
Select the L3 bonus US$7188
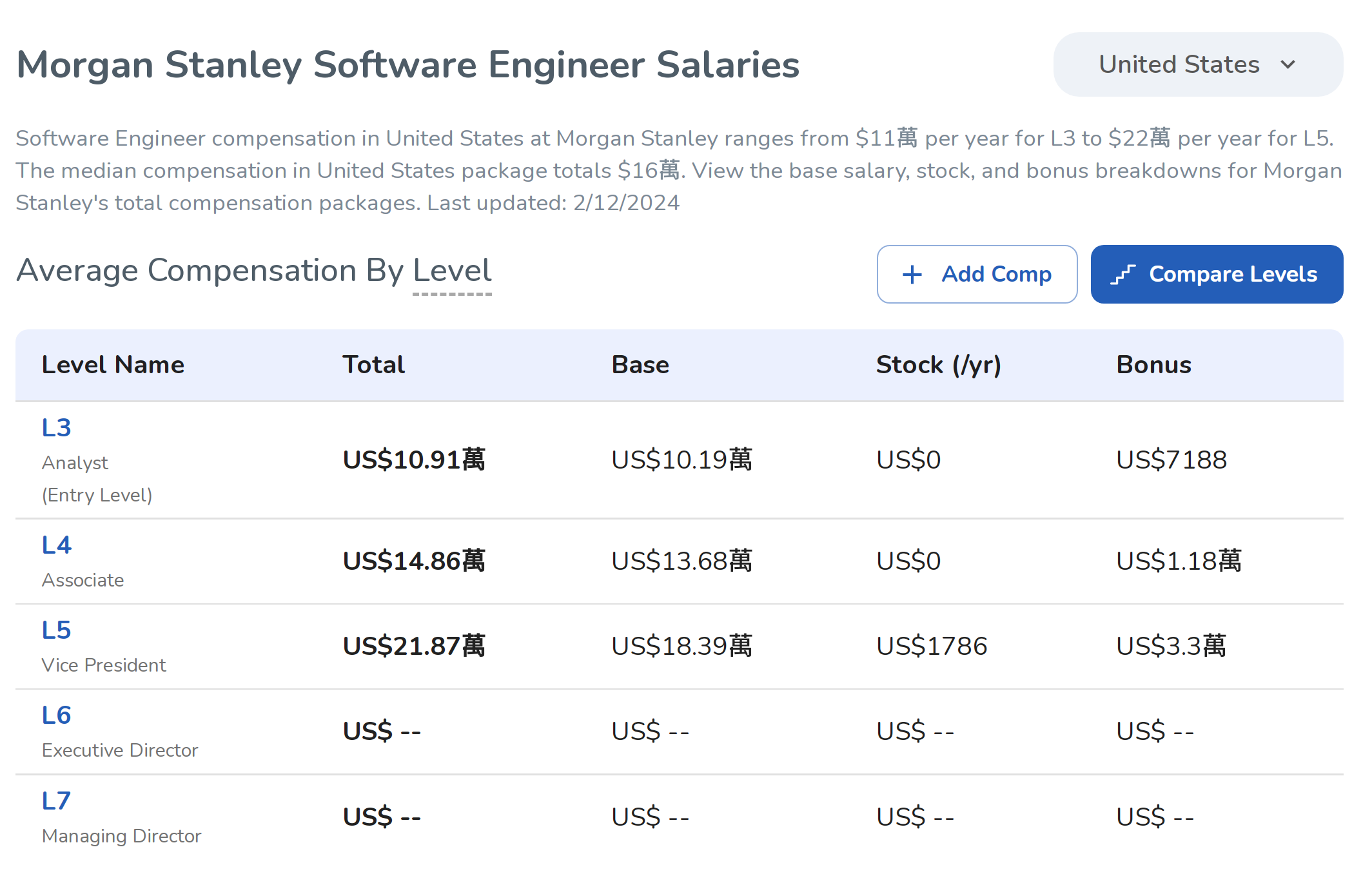1171,460
